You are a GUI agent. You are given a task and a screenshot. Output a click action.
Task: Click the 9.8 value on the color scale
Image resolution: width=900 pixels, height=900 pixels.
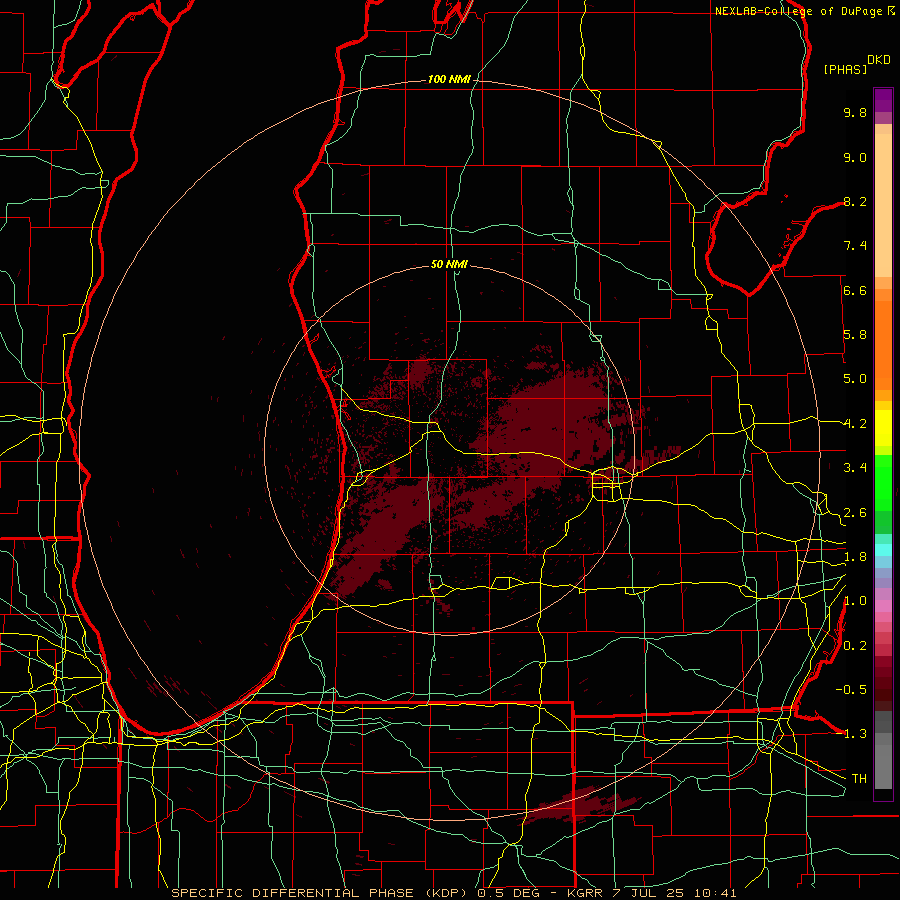tap(855, 112)
